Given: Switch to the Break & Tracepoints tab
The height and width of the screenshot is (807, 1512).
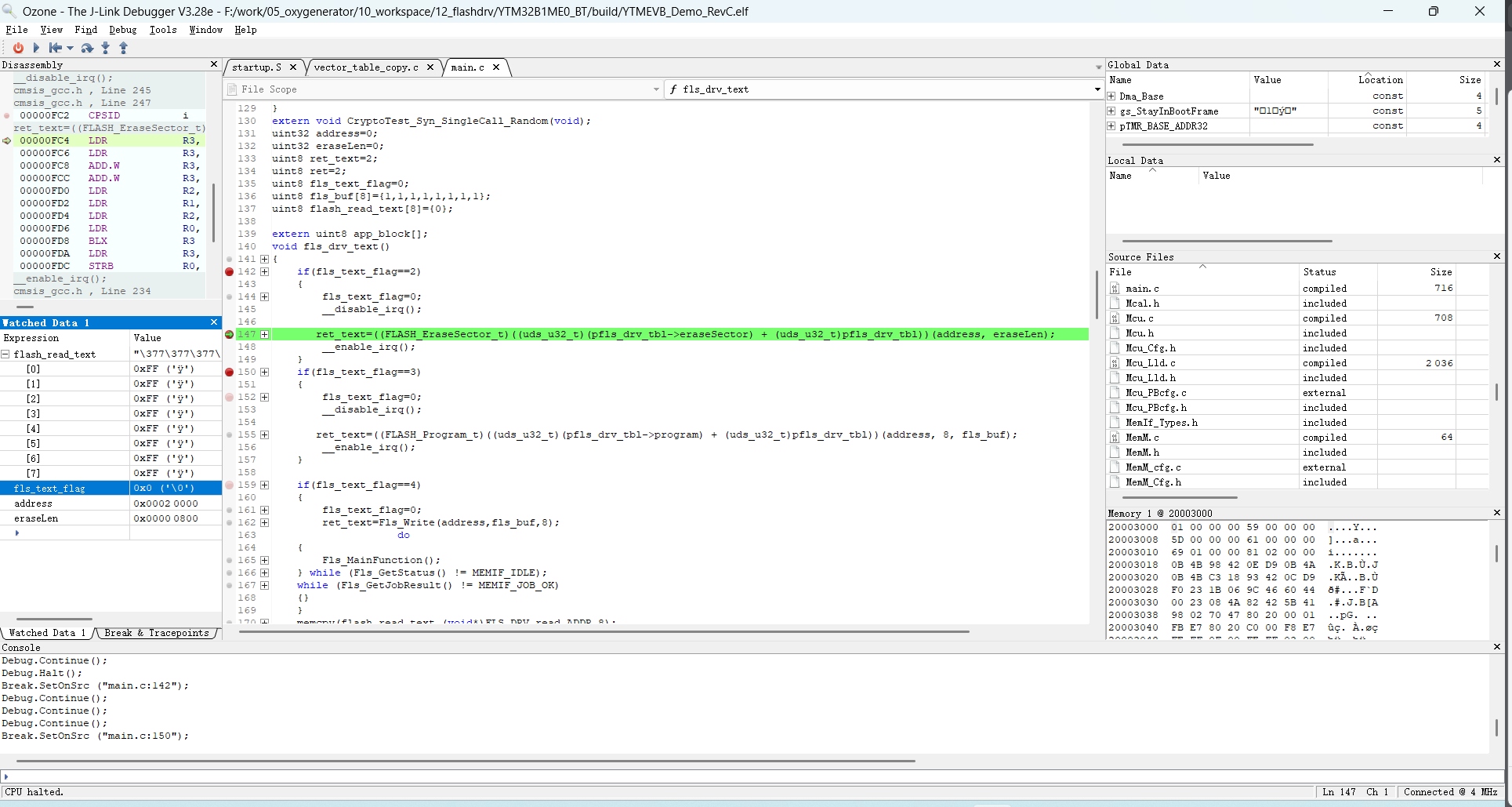Looking at the screenshot, I should click(157, 633).
